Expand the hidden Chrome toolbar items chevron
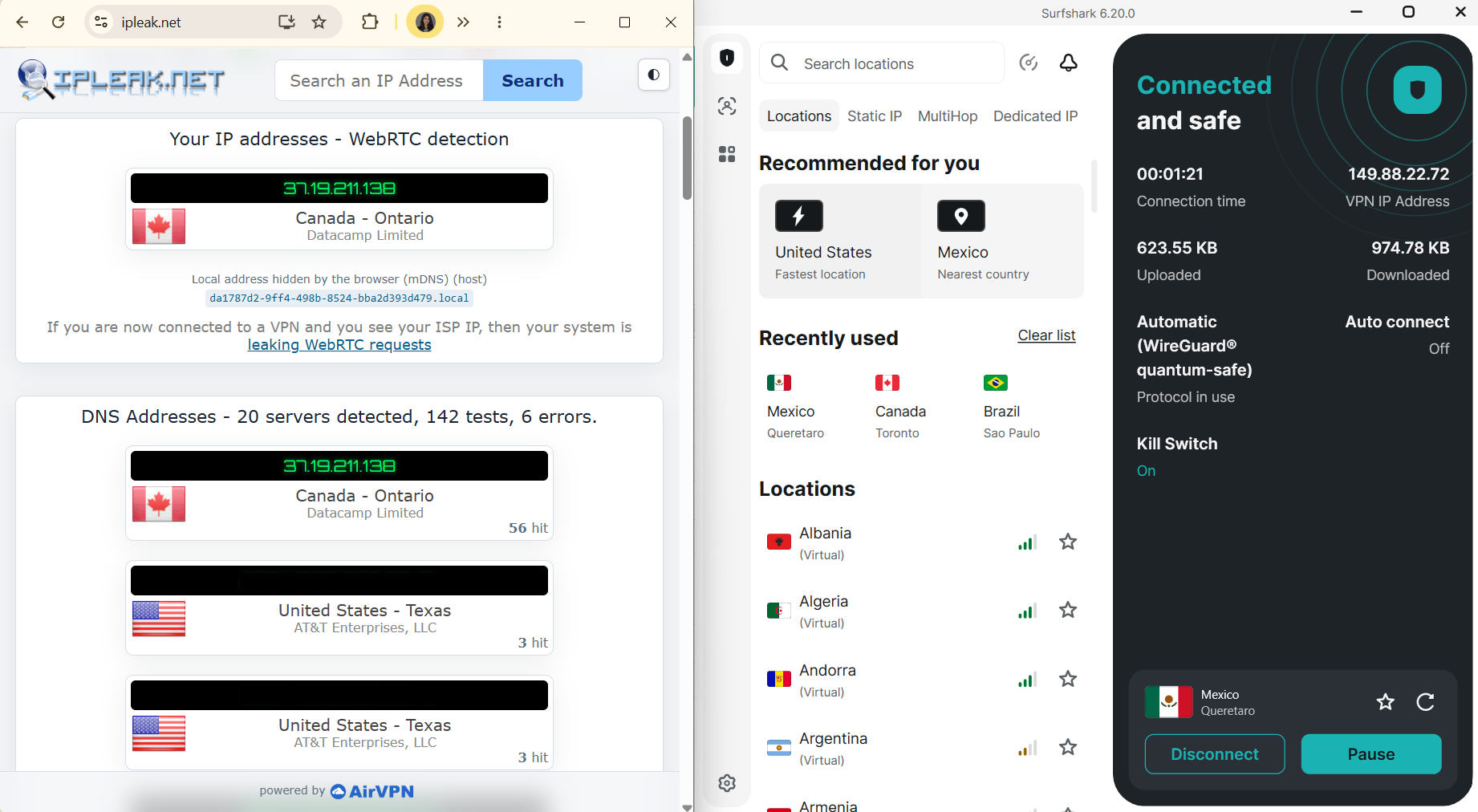 point(463,22)
